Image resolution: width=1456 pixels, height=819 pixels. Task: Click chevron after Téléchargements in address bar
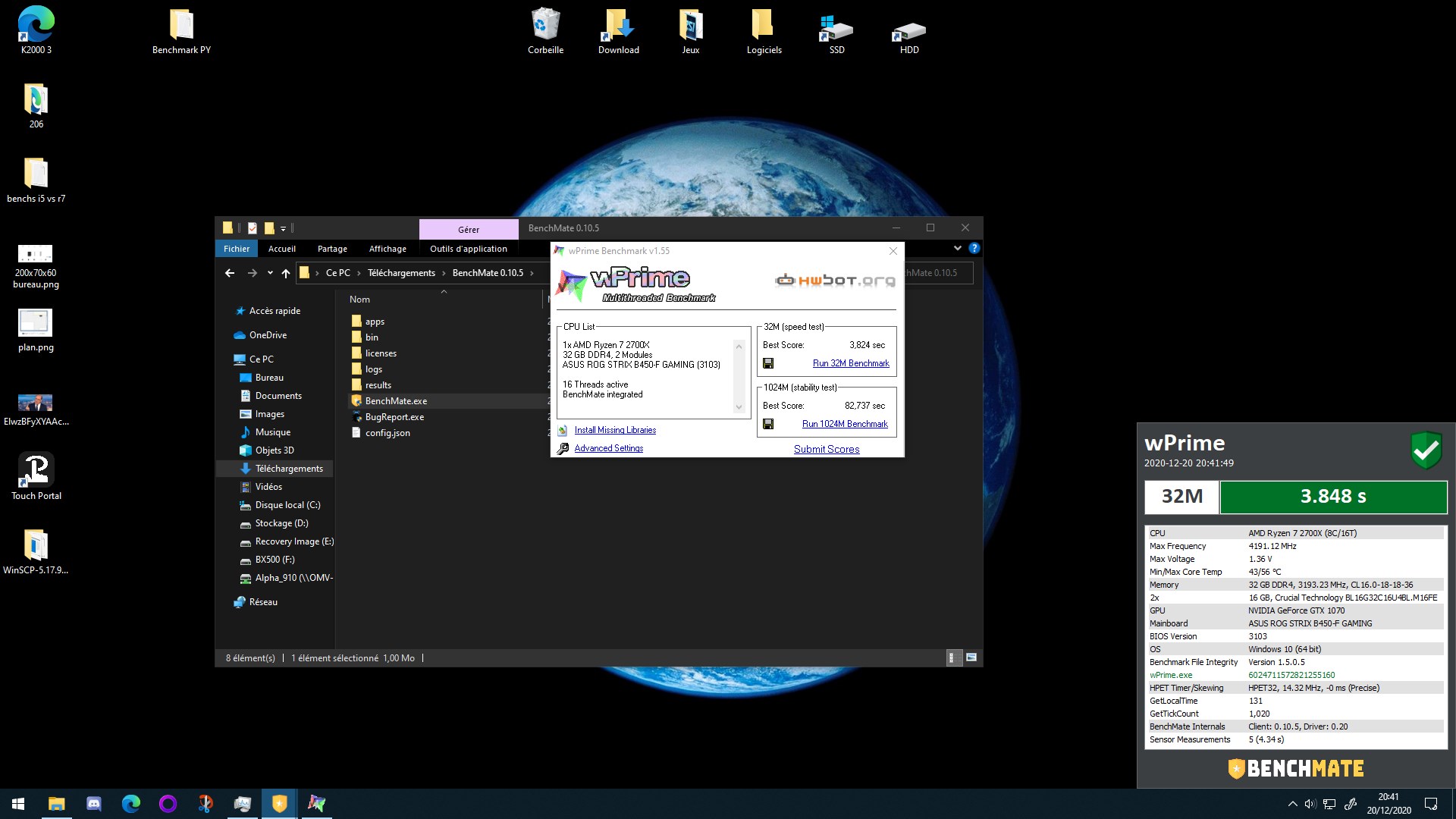[444, 273]
